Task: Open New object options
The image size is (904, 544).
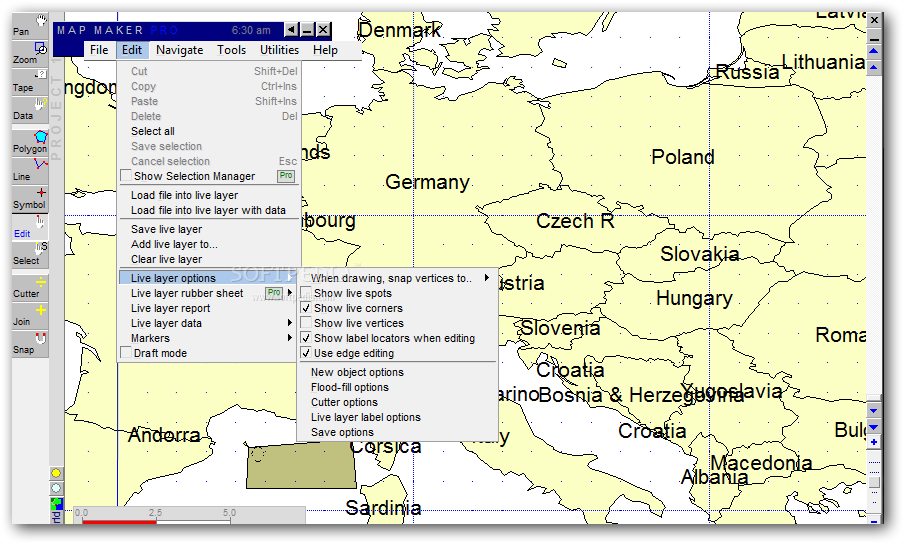Action: 397,372
